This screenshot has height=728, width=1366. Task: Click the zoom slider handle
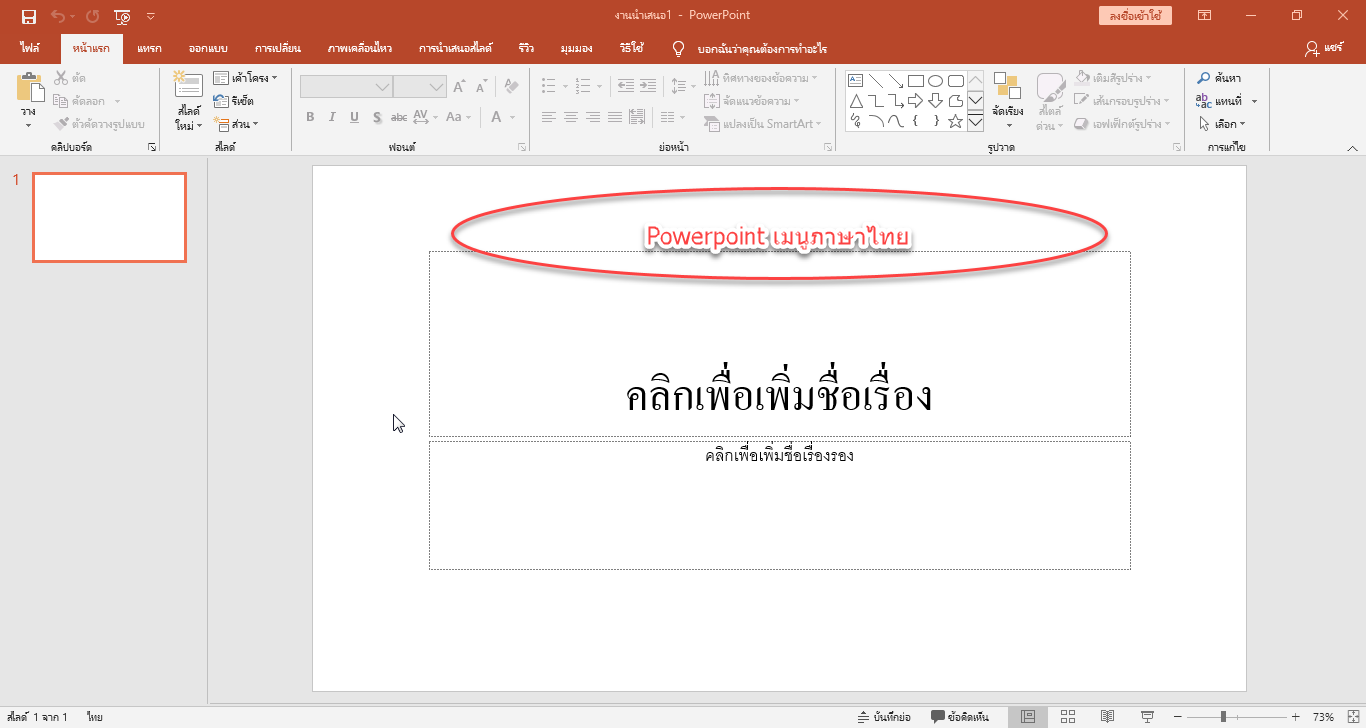(x=1223, y=717)
